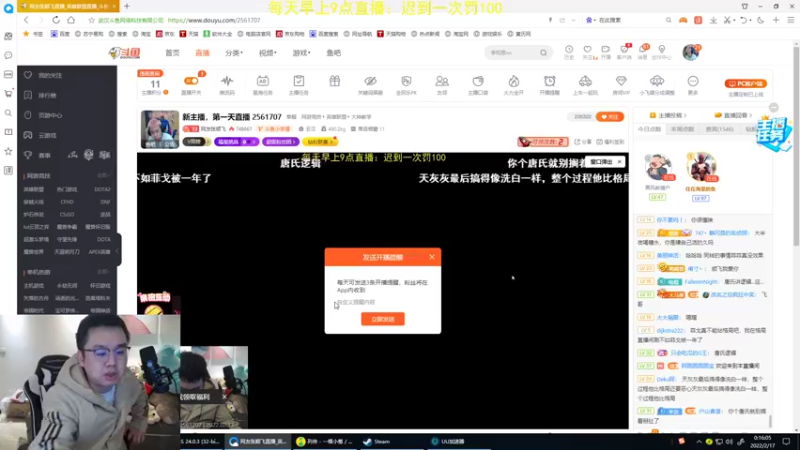Screen dimensions: 800x450
Task: Go to the 首页 nav item
Action: (x=172, y=53)
